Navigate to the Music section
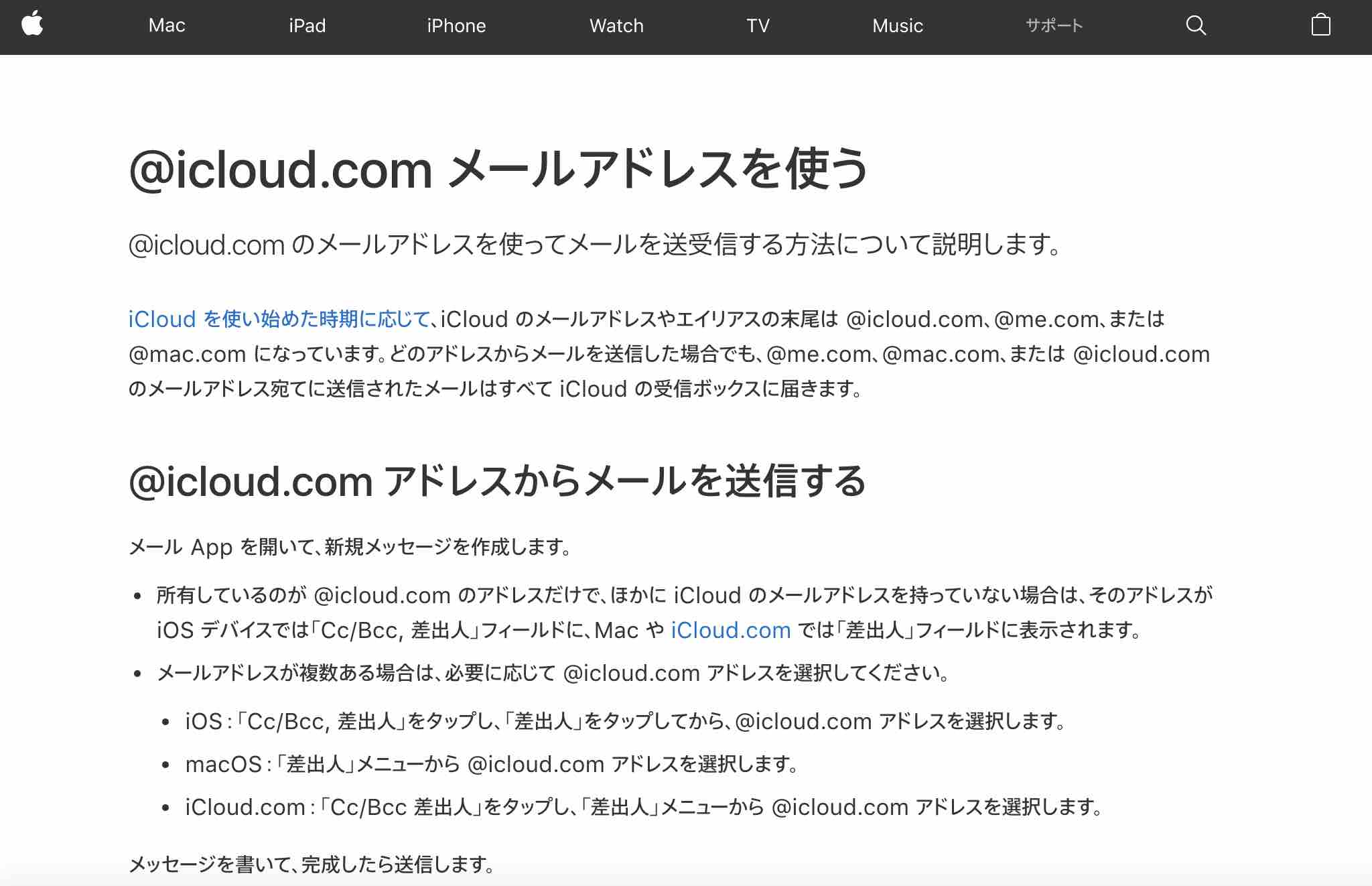 (x=898, y=25)
